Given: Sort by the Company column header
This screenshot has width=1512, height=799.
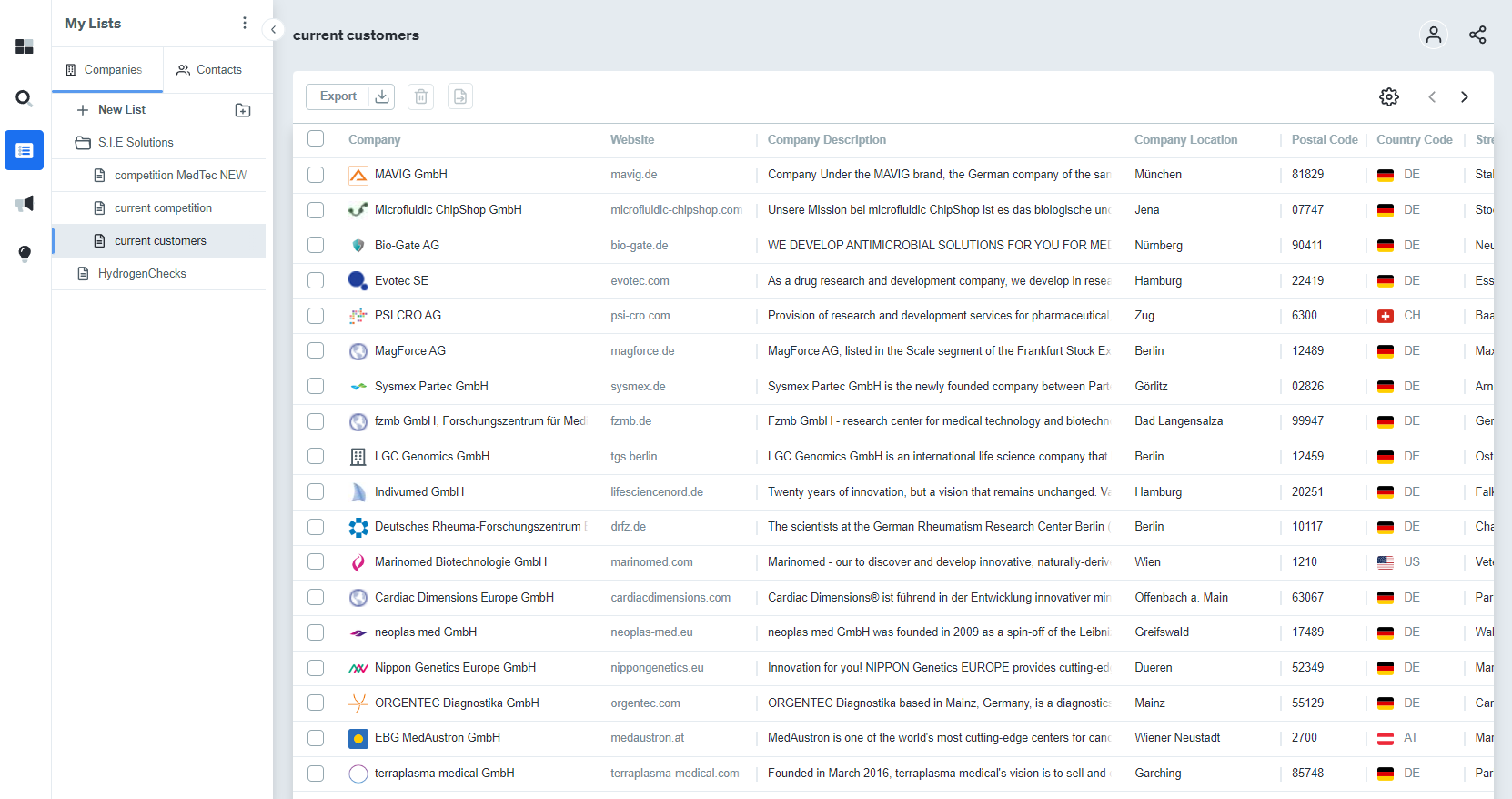Looking at the screenshot, I should click(374, 140).
